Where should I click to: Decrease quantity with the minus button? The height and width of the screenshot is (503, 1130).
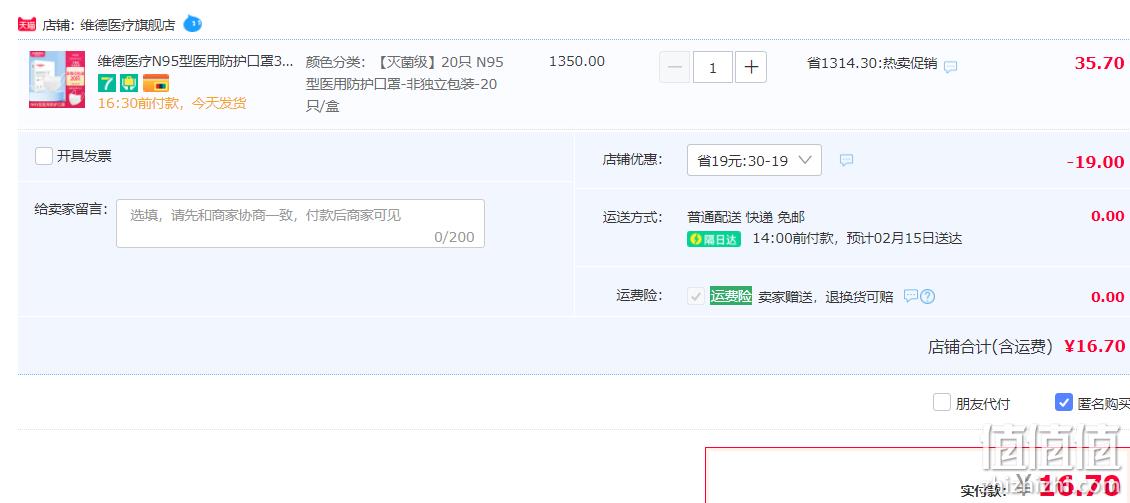(675, 67)
